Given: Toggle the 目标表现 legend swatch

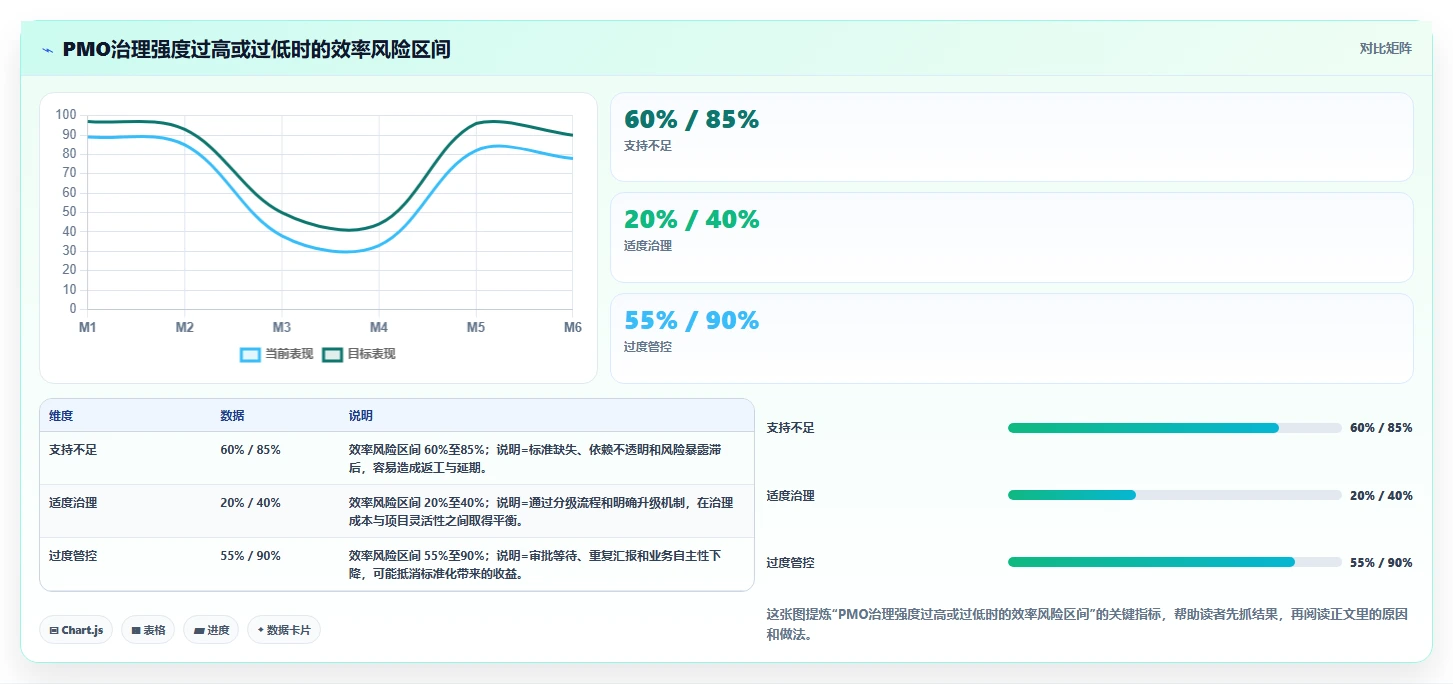Looking at the screenshot, I should pos(332,354).
